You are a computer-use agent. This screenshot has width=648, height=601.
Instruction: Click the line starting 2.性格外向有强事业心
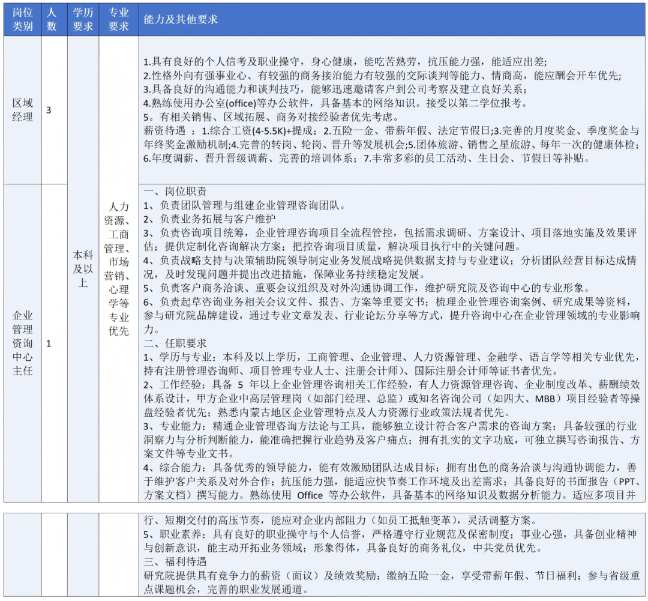[x=382, y=76]
